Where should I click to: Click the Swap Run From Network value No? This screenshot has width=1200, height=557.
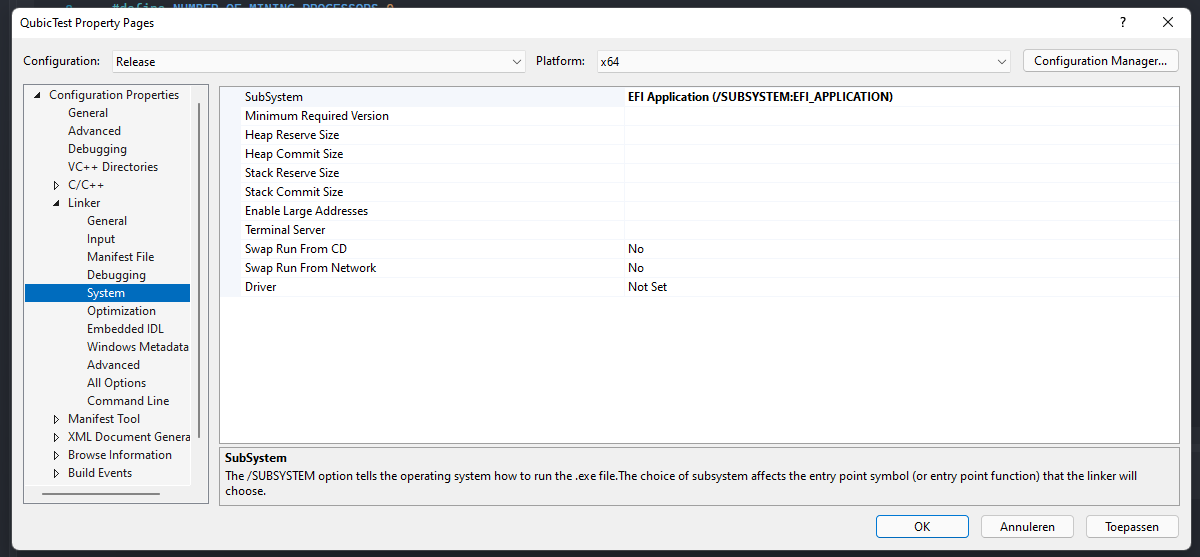tap(636, 268)
